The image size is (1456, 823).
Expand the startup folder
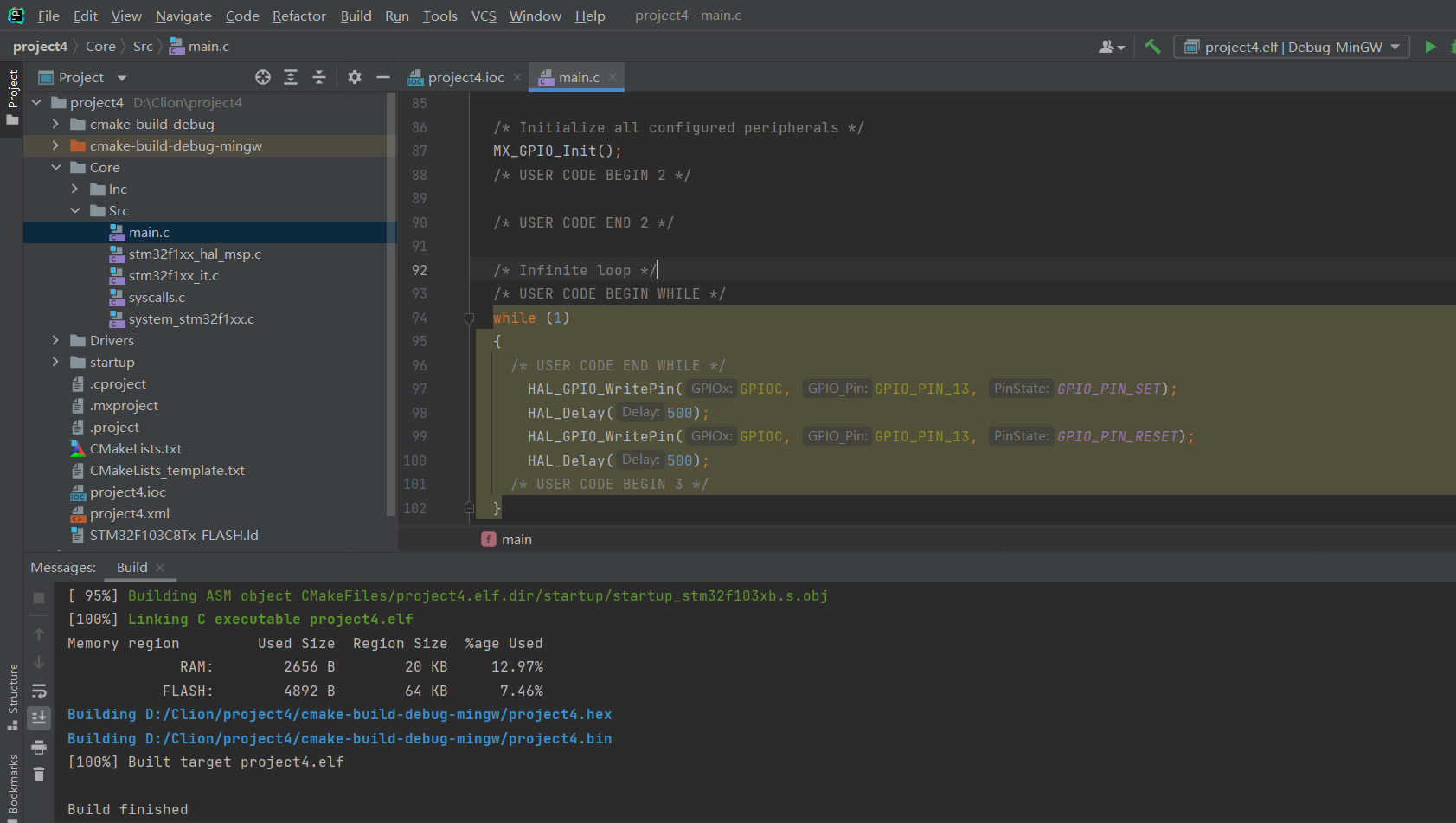coord(56,362)
